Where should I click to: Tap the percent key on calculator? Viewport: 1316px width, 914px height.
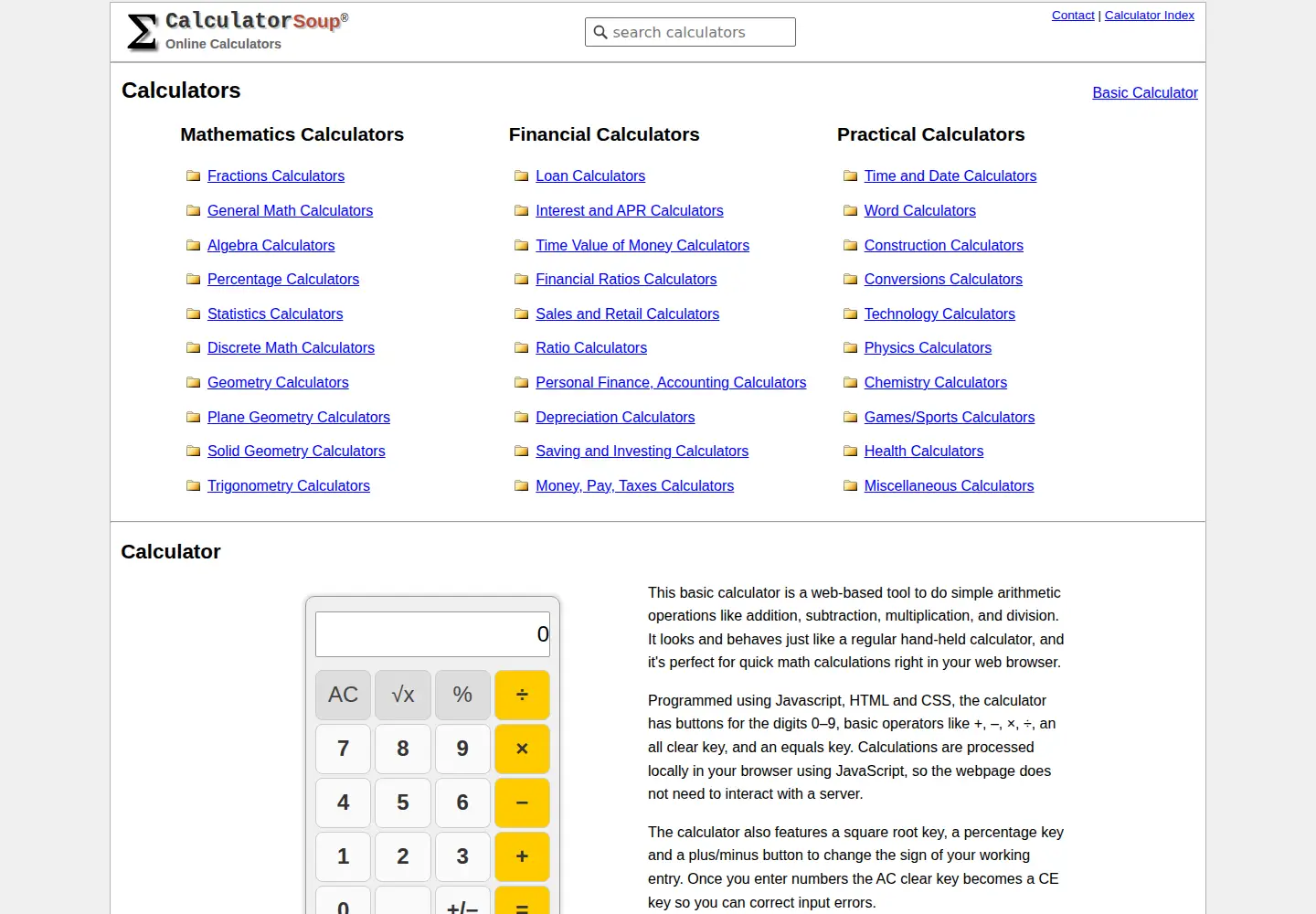point(462,695)
